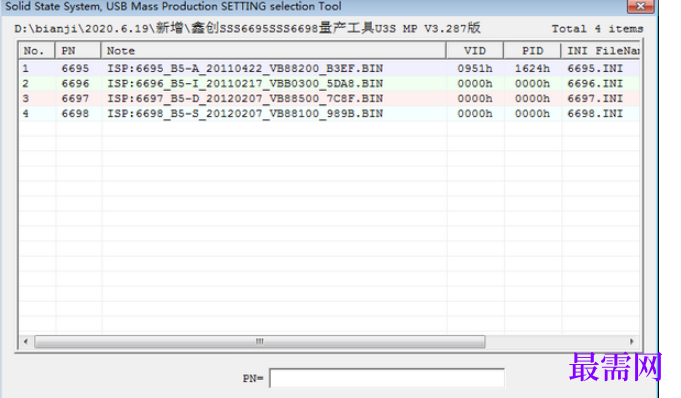
Task: Click PID 0000h in the 6698 row
Action: tap(532, 113)
